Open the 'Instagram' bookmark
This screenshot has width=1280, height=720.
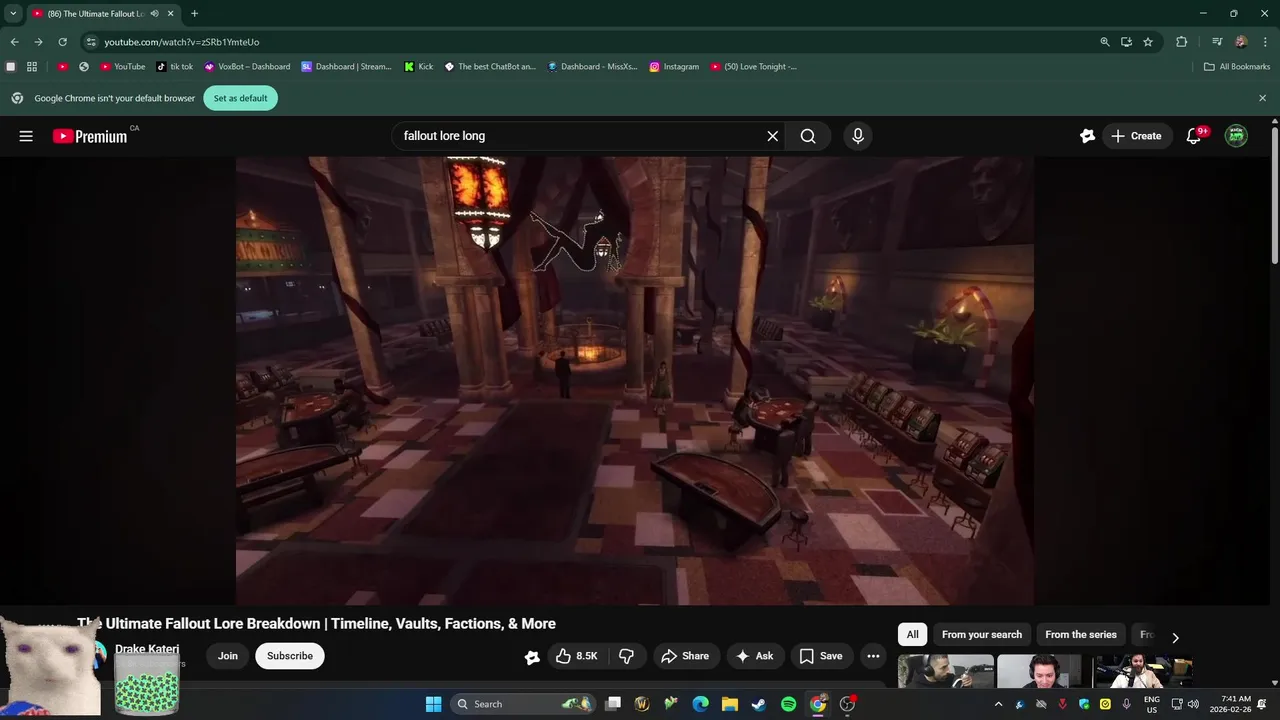point(674,67)
